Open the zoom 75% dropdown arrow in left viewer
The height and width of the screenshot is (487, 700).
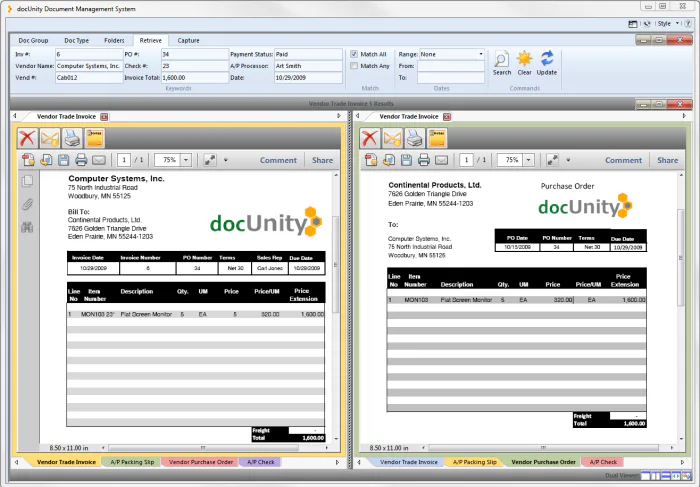click(186, 160)
